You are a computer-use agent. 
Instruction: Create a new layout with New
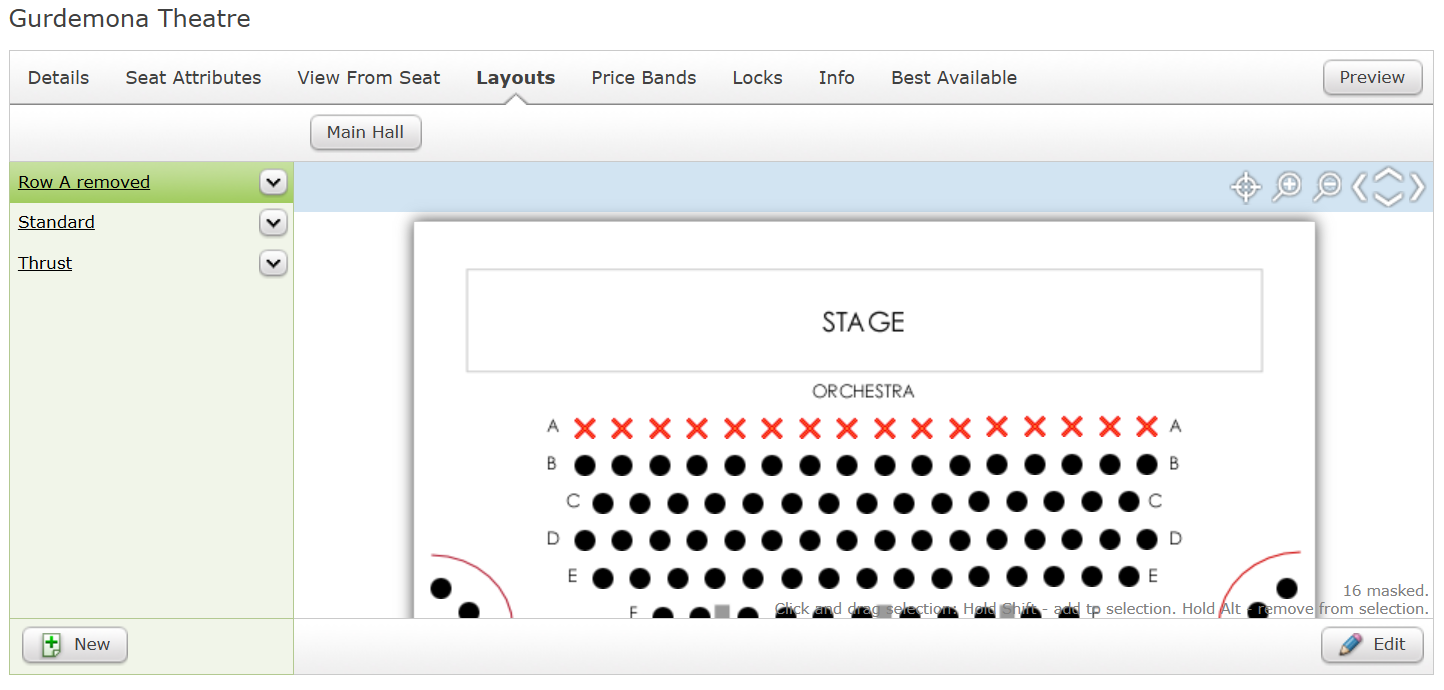pyautogui.click(x=75, y=645)
